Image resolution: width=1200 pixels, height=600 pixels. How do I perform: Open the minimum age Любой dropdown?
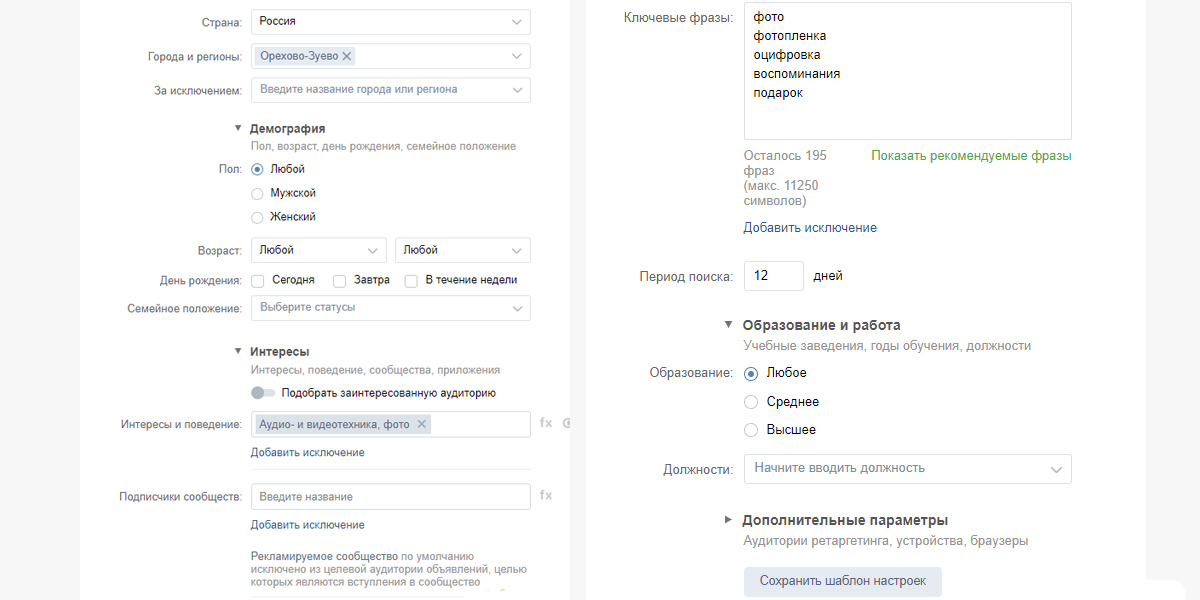[319, 250]
